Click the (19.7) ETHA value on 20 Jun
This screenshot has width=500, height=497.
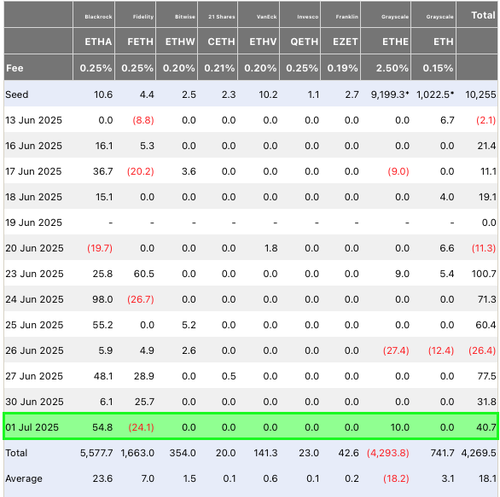[x=100, y=248]
